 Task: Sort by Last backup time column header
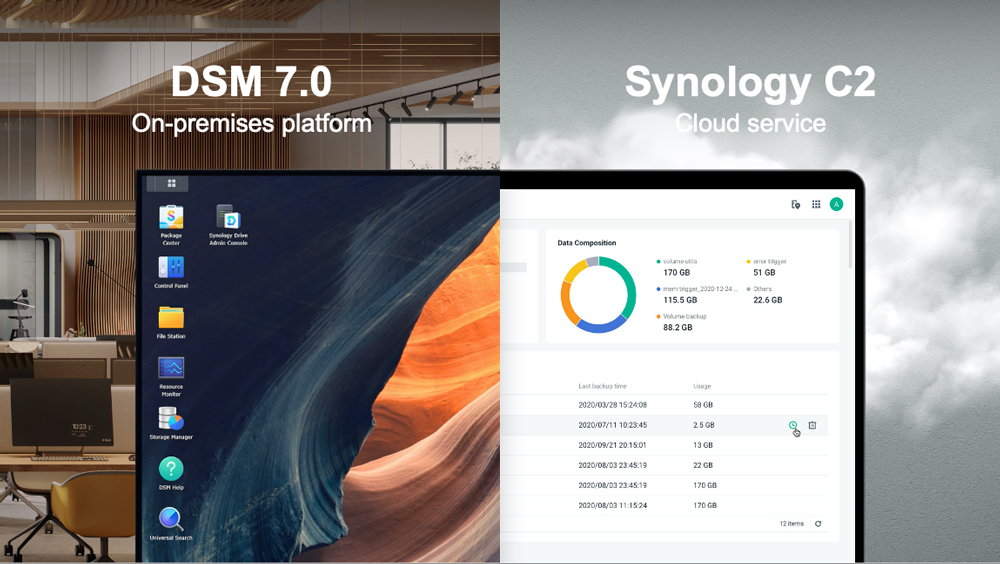click(x=602, y=386)
